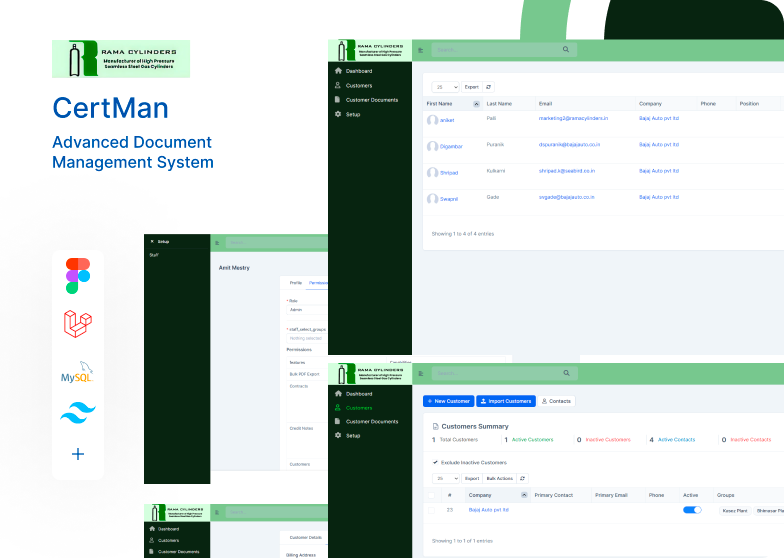
Task: Open Customer Documents in top sidebar
Action: click(371, 100)
